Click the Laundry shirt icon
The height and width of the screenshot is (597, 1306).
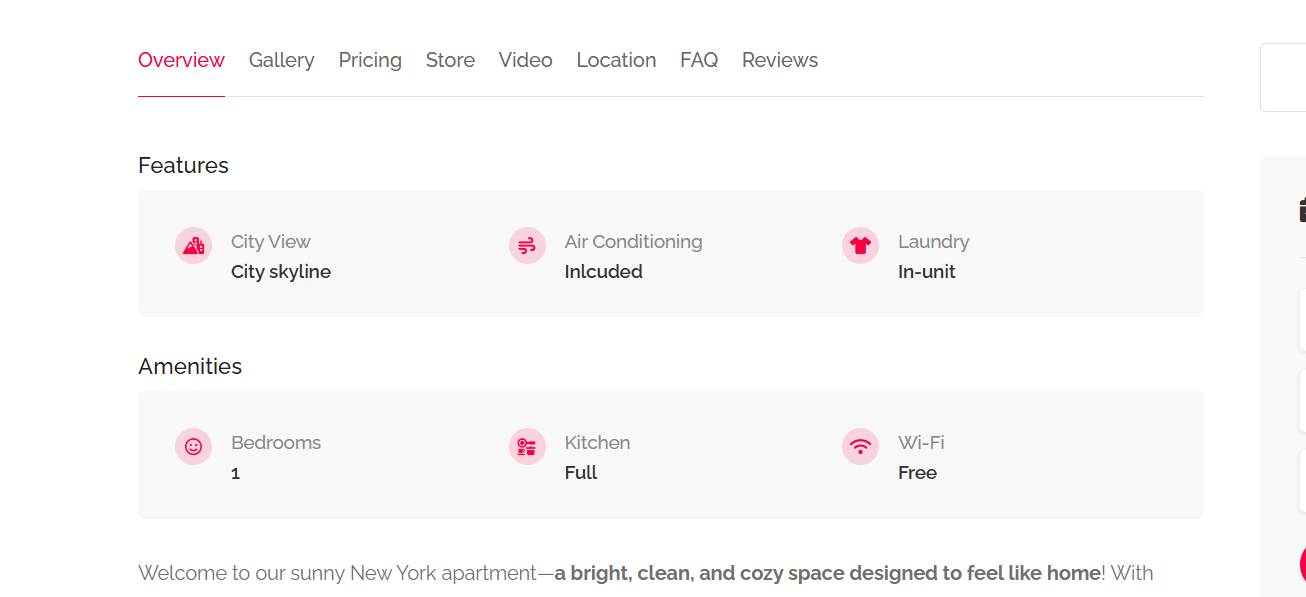(860, 245)
